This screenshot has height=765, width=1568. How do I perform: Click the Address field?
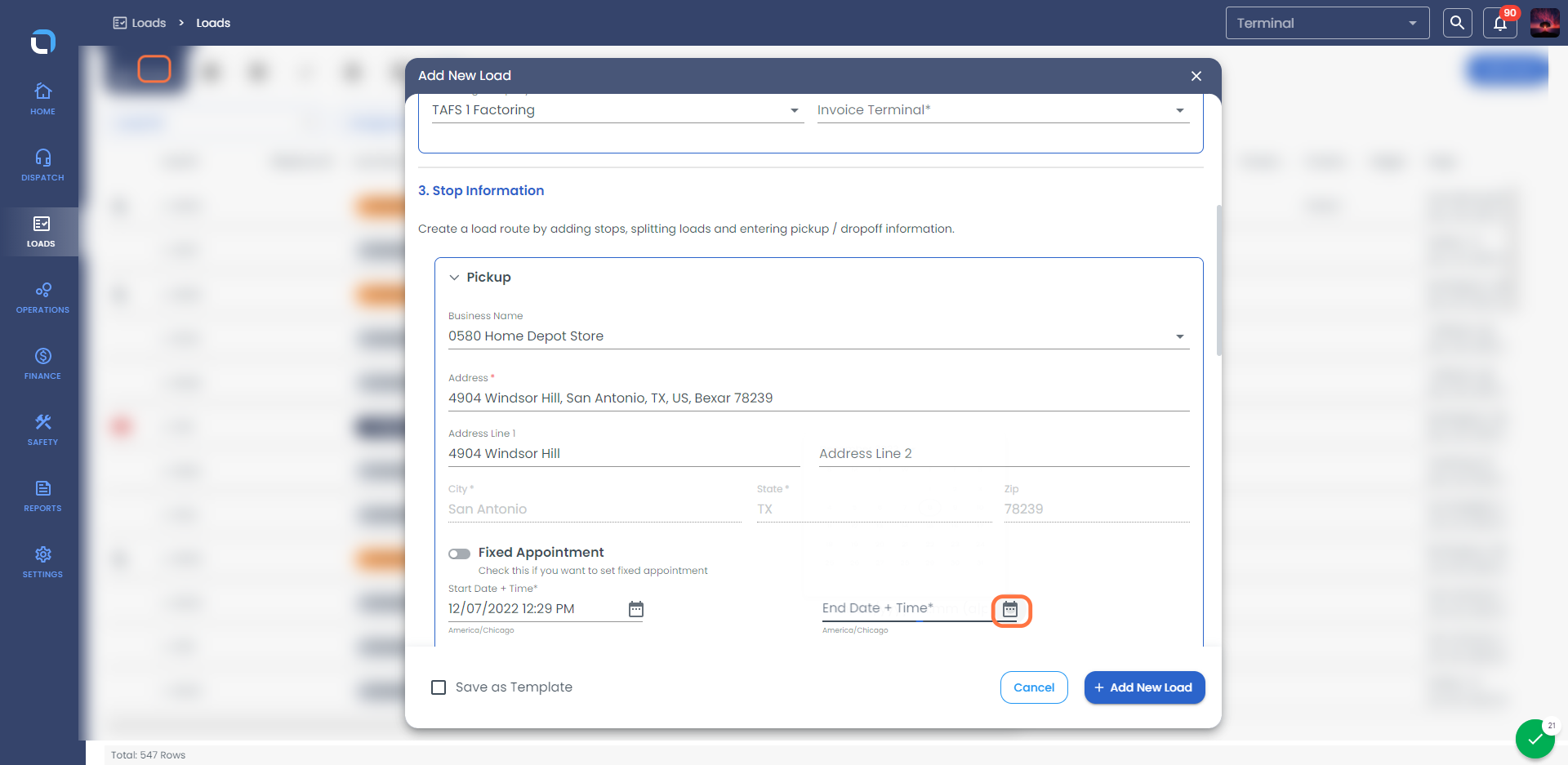818,398
